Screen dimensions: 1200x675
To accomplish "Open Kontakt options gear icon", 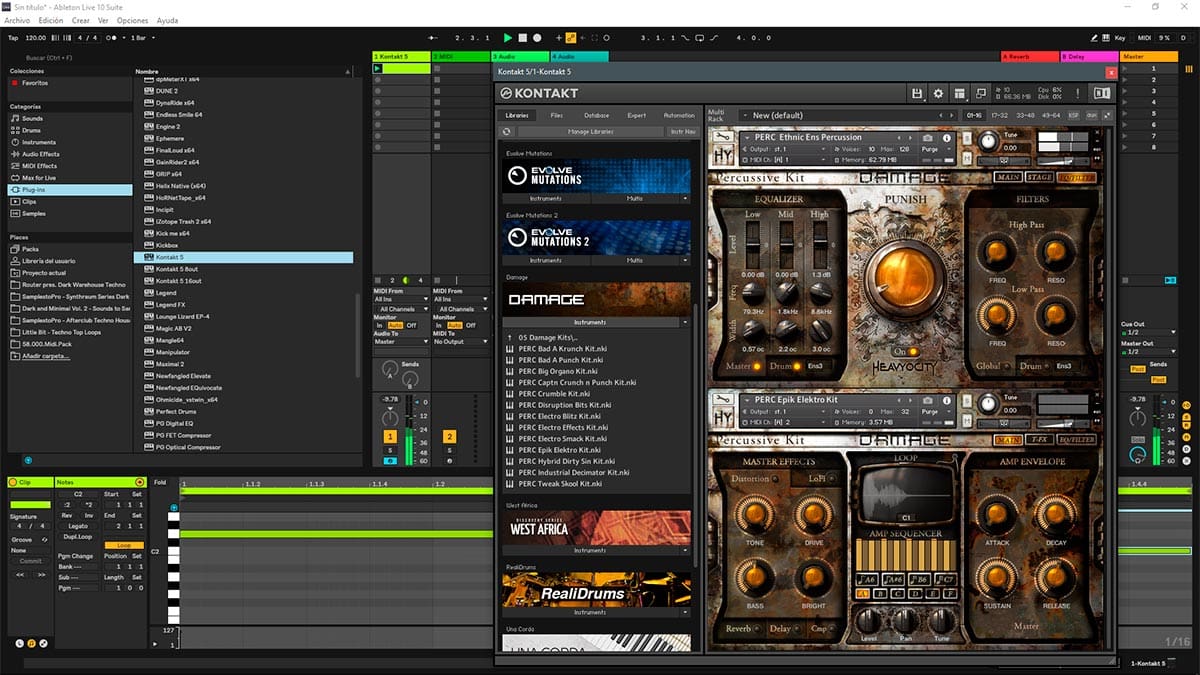I will 938,93.
